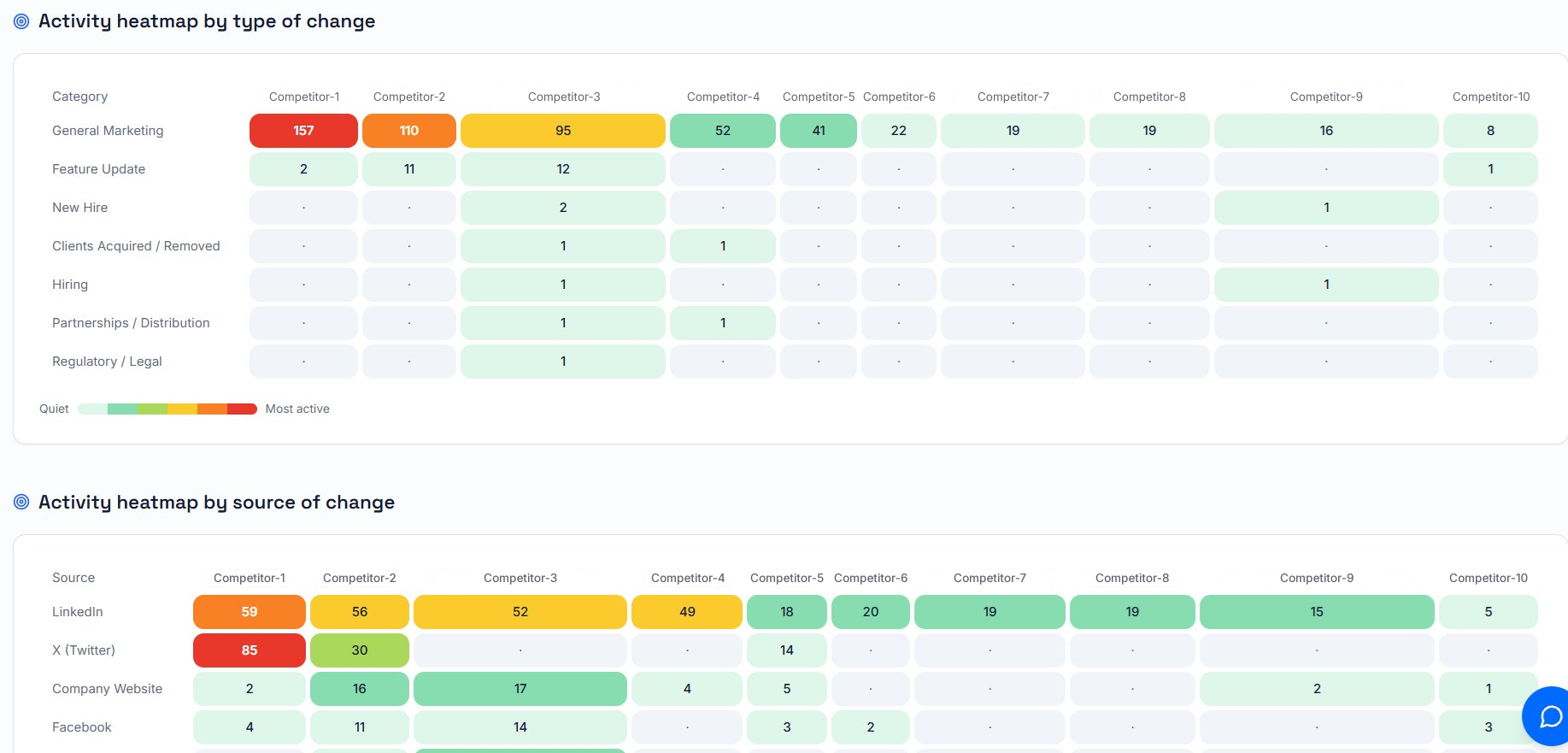Click the 'Most active' legend label
Viewport: 1568px width, 753px height.
coord(297,409)
